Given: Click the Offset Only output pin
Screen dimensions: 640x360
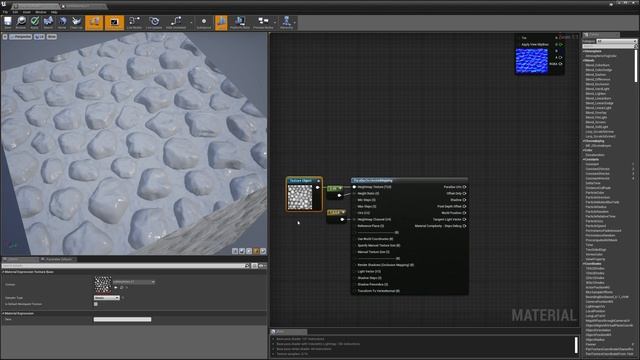Looking at the screenshot, I should click(464, 193).
